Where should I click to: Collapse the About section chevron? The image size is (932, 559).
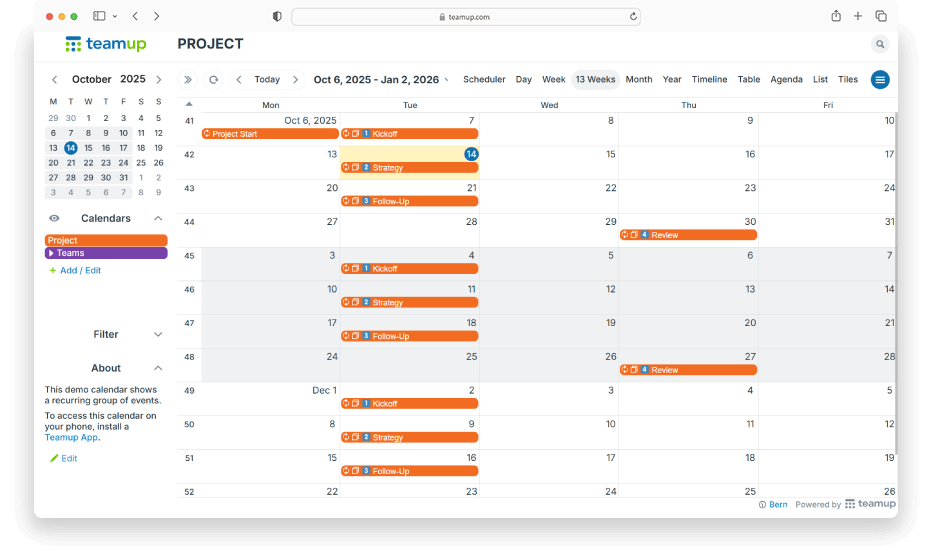pyautogui.click(x=158, y=368)
